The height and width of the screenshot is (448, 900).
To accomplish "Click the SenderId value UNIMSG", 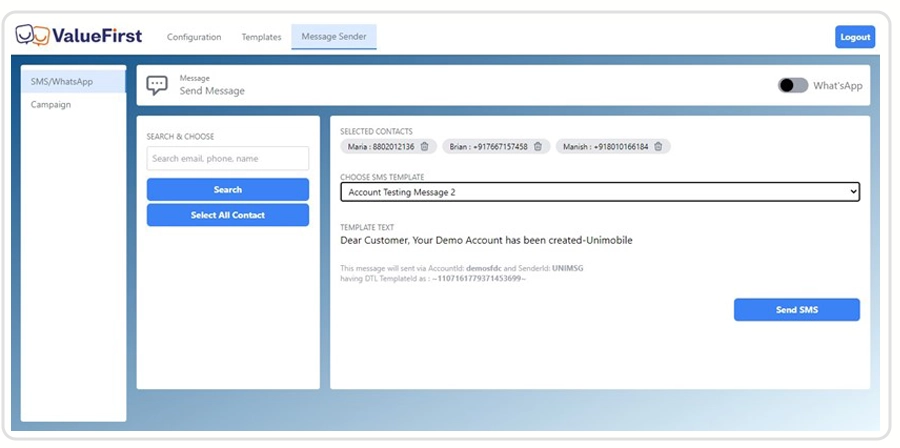I will (568, 268).
